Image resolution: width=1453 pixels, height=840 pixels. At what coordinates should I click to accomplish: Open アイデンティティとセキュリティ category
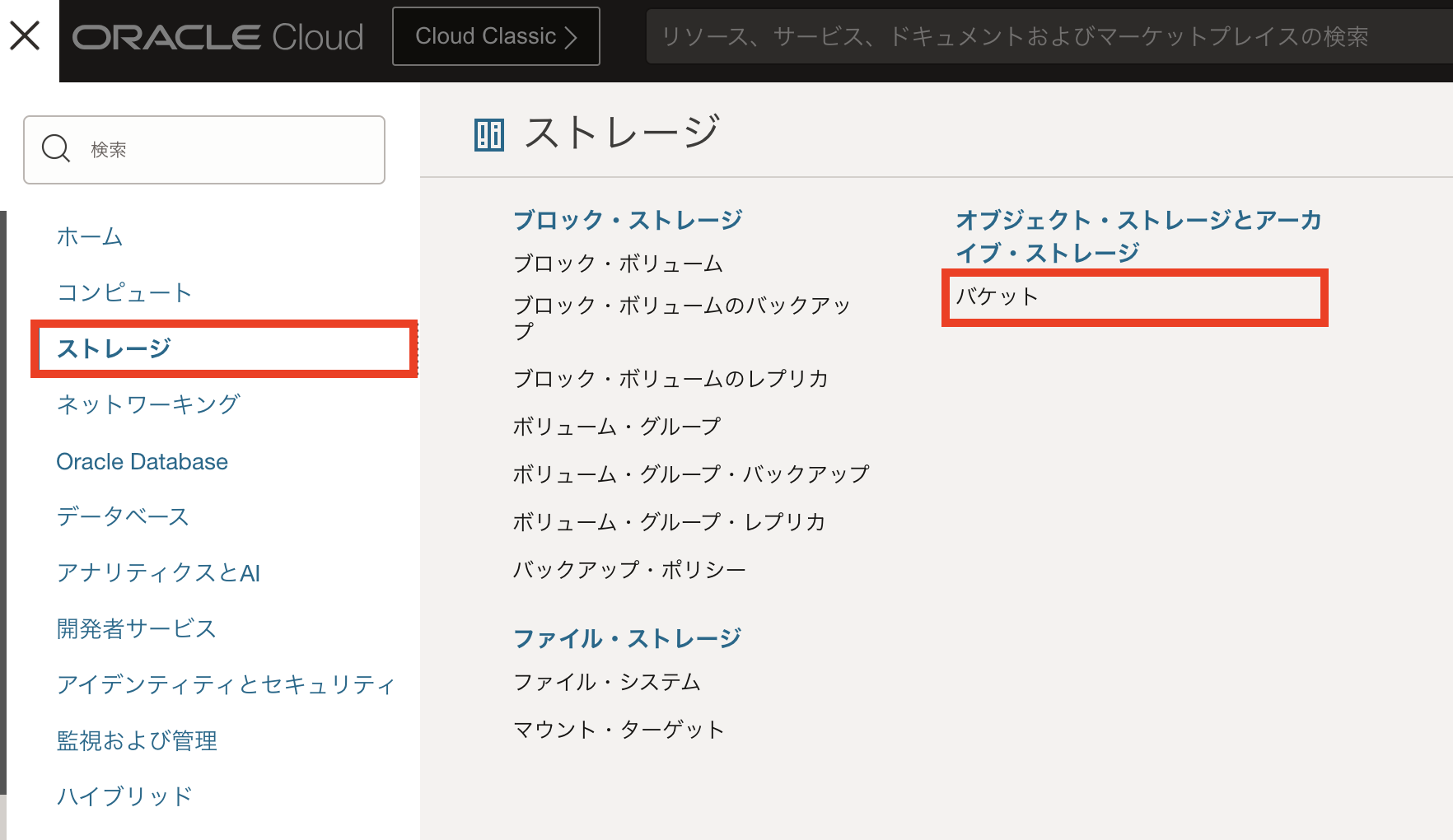(x=226, y=684)
